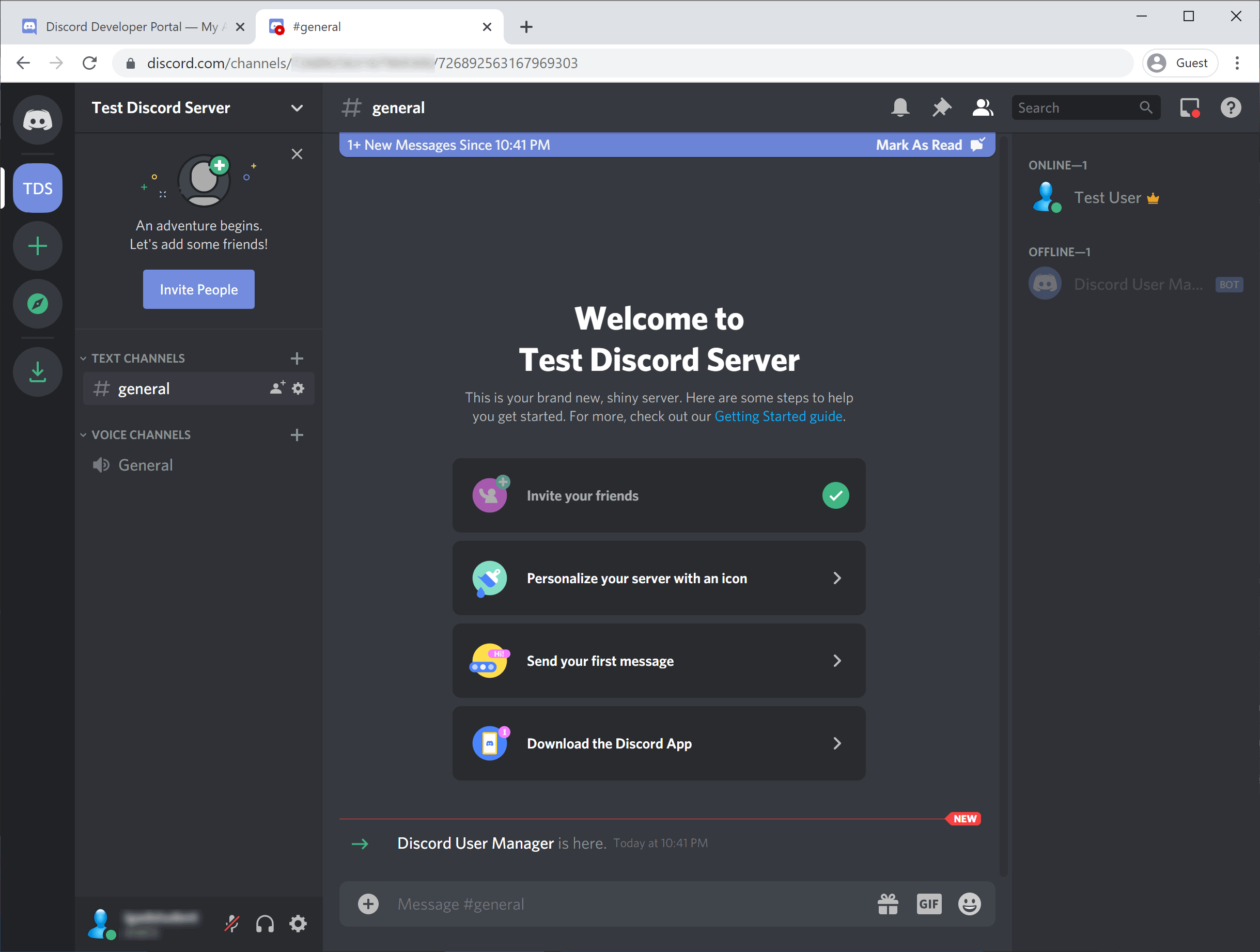Image resolution: width=1260 pixels, height=952 pixels.
Task: Collapse the VOICE CHANNELS category
Action: coord(140,435)
